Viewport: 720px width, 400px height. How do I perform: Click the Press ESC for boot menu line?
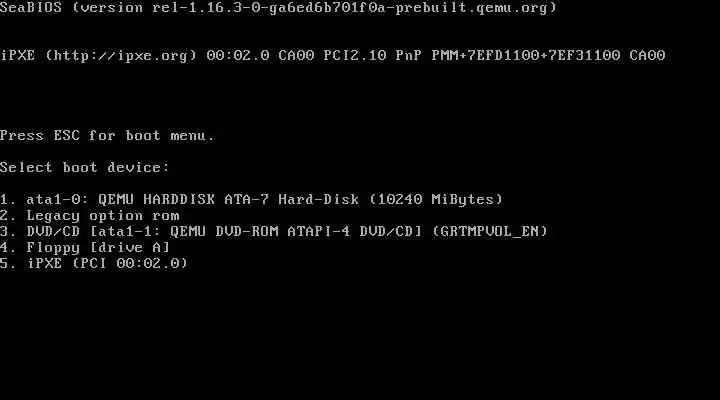(107, 136)
